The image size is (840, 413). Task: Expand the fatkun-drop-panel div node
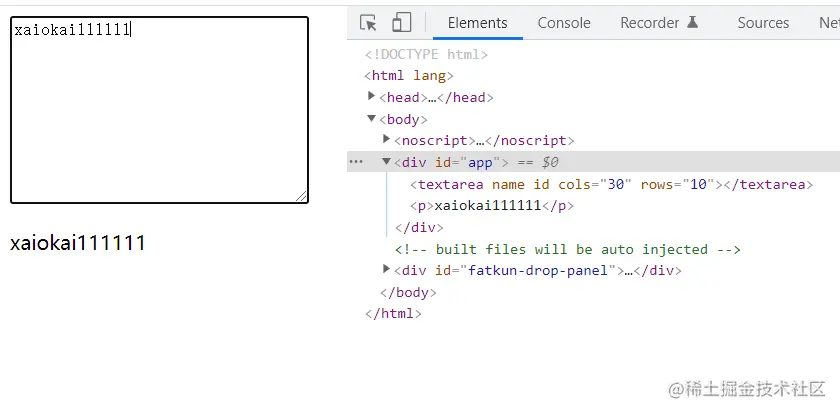[386, 269]
